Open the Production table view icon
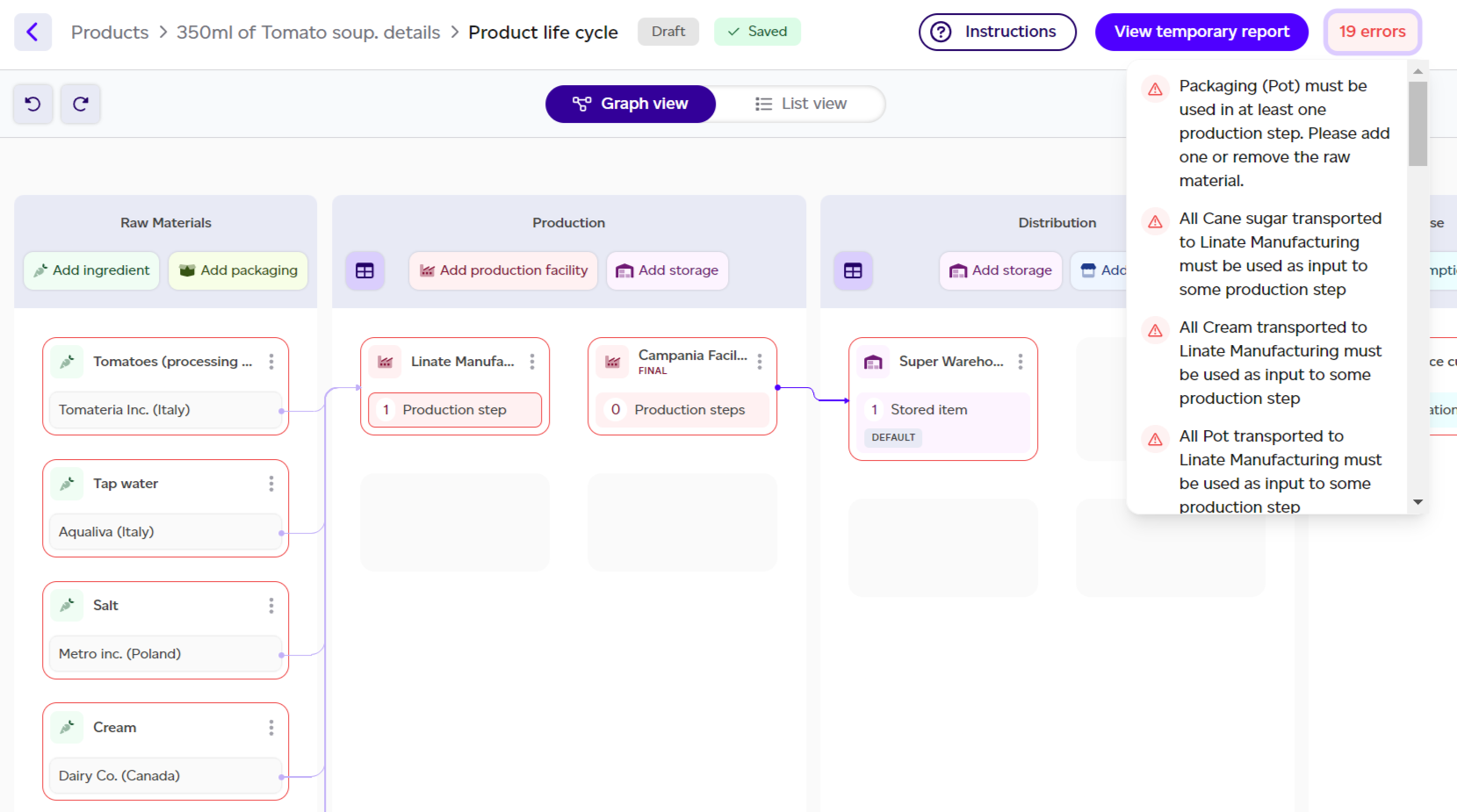This screenshot has height=812, width=1457. click(364, 271)
